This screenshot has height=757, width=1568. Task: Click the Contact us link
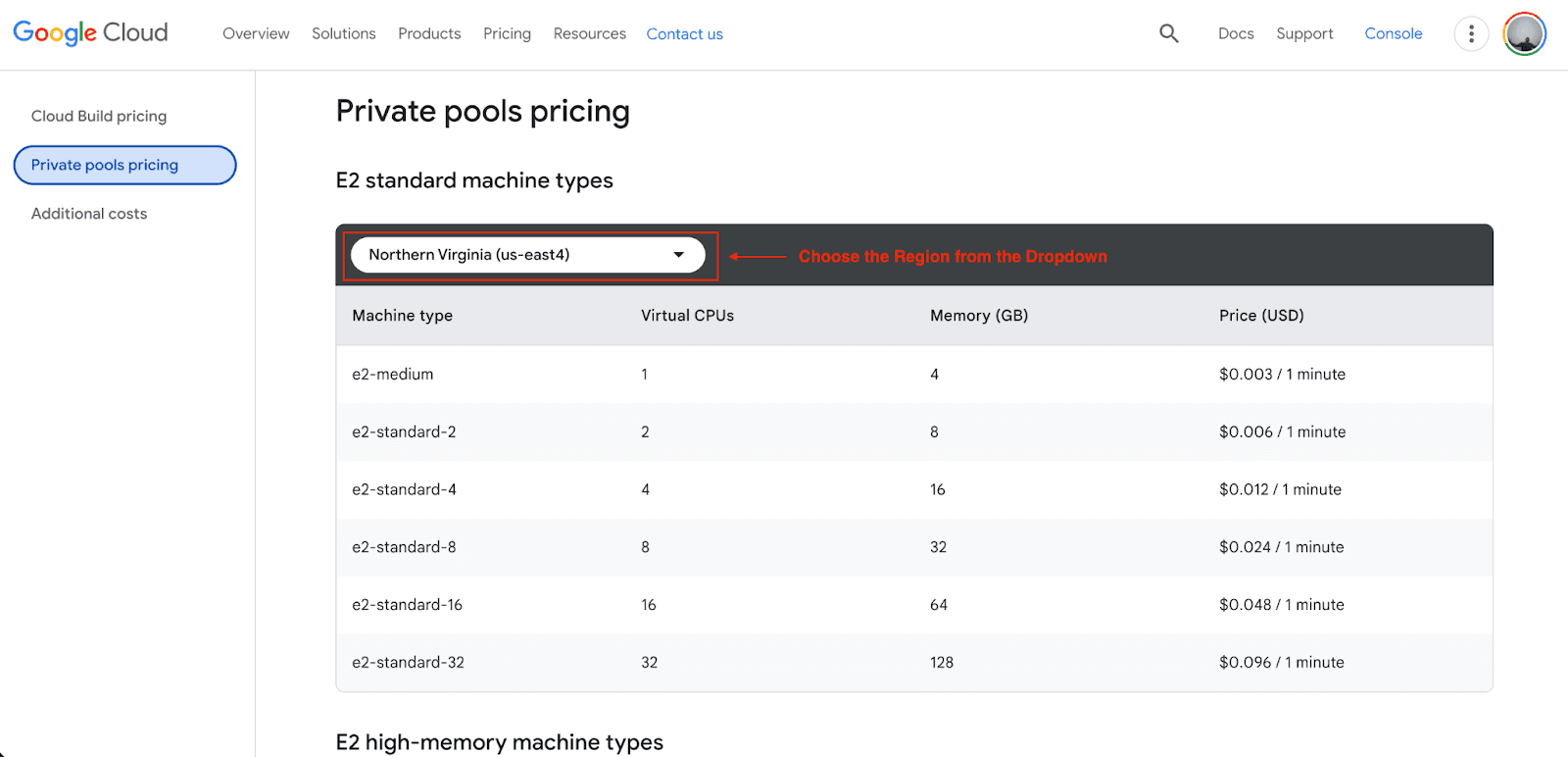[684, 34]
